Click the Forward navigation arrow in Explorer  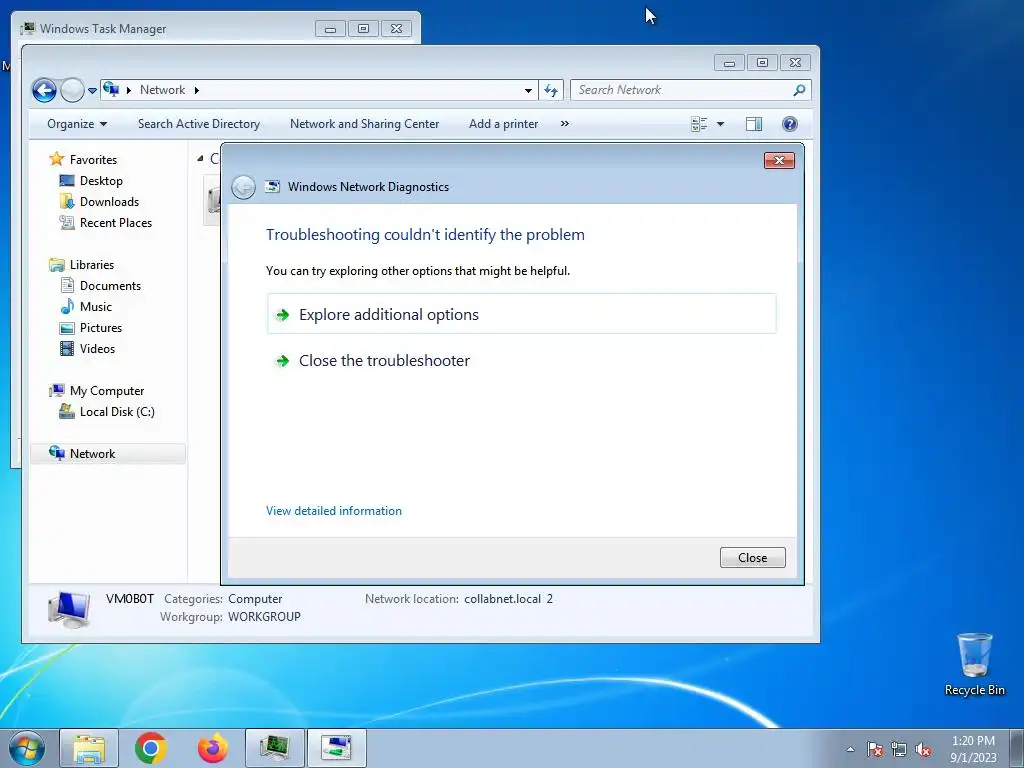point(72,90)
